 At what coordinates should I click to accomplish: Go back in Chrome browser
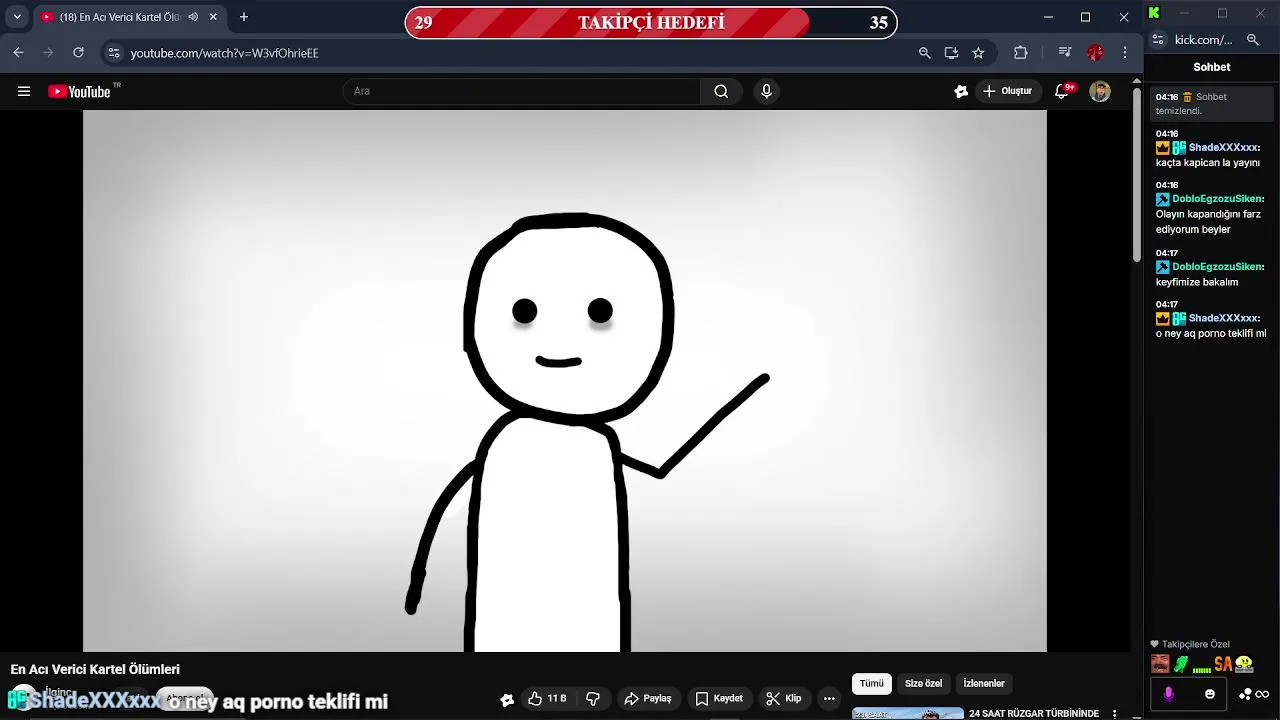click(18, 53)
